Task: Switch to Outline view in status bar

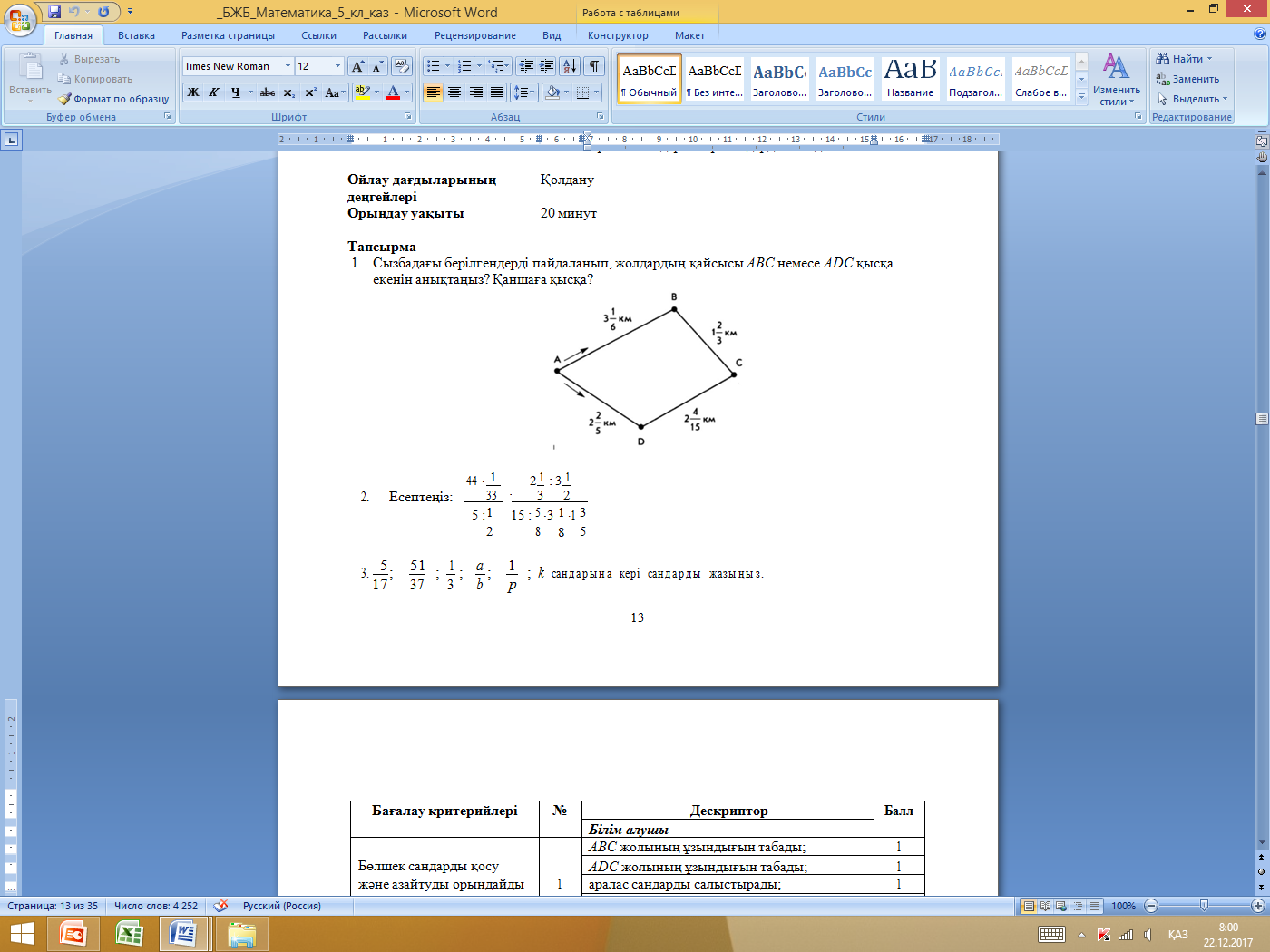Action: (1078, 906)
